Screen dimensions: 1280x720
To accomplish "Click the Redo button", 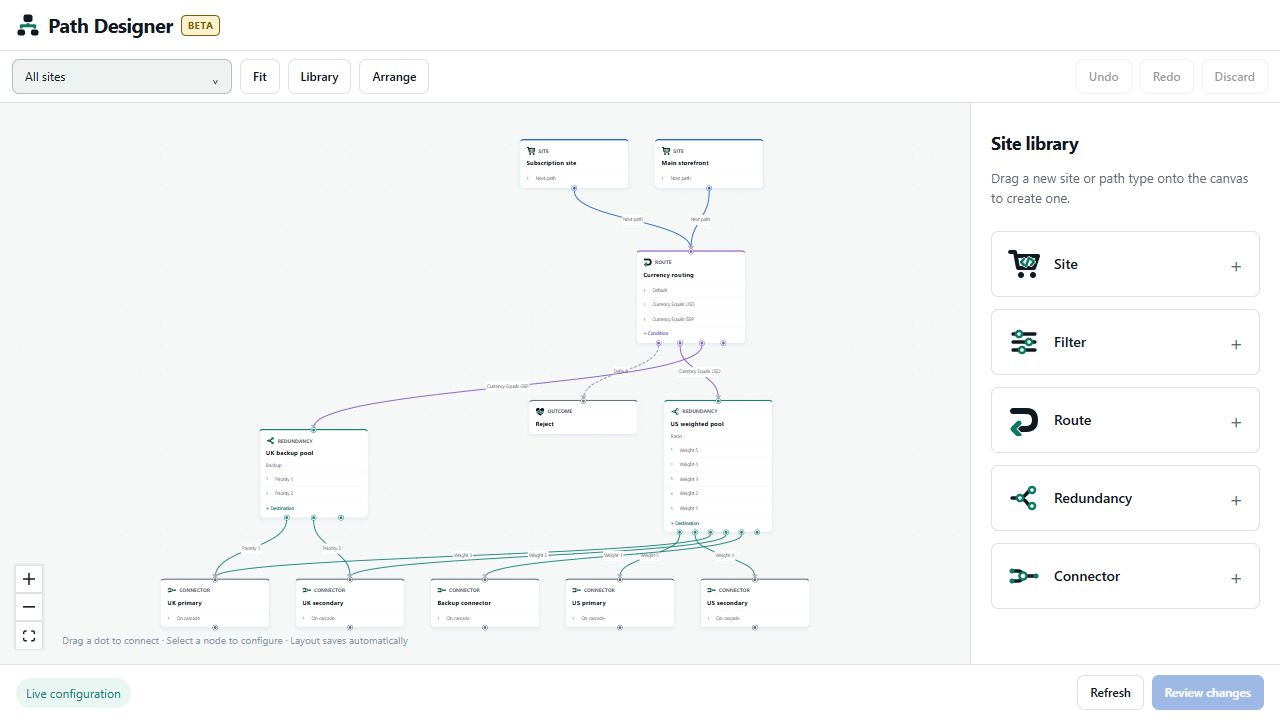I will (x=1167, y=77).
